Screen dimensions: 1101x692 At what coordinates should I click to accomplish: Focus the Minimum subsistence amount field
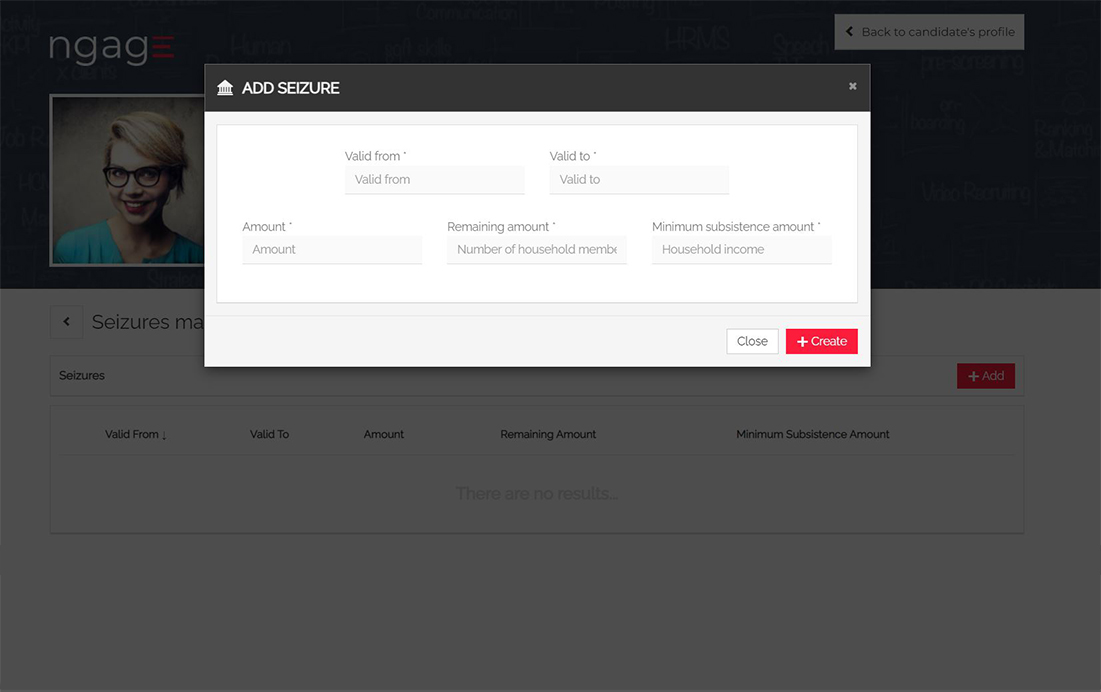[741, 250]
